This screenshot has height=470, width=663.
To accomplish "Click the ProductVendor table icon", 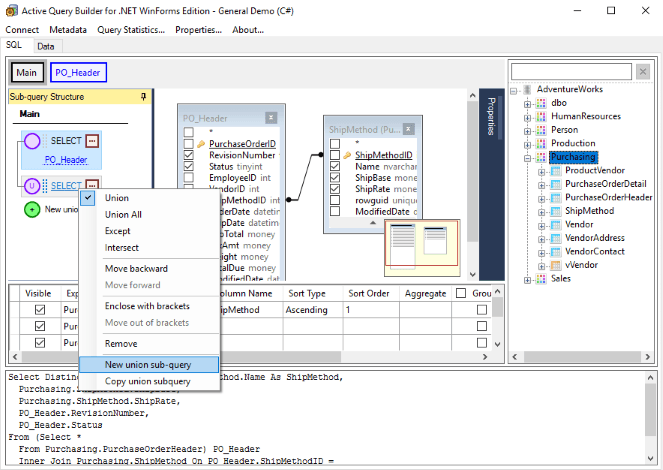I will click(556, 171).
